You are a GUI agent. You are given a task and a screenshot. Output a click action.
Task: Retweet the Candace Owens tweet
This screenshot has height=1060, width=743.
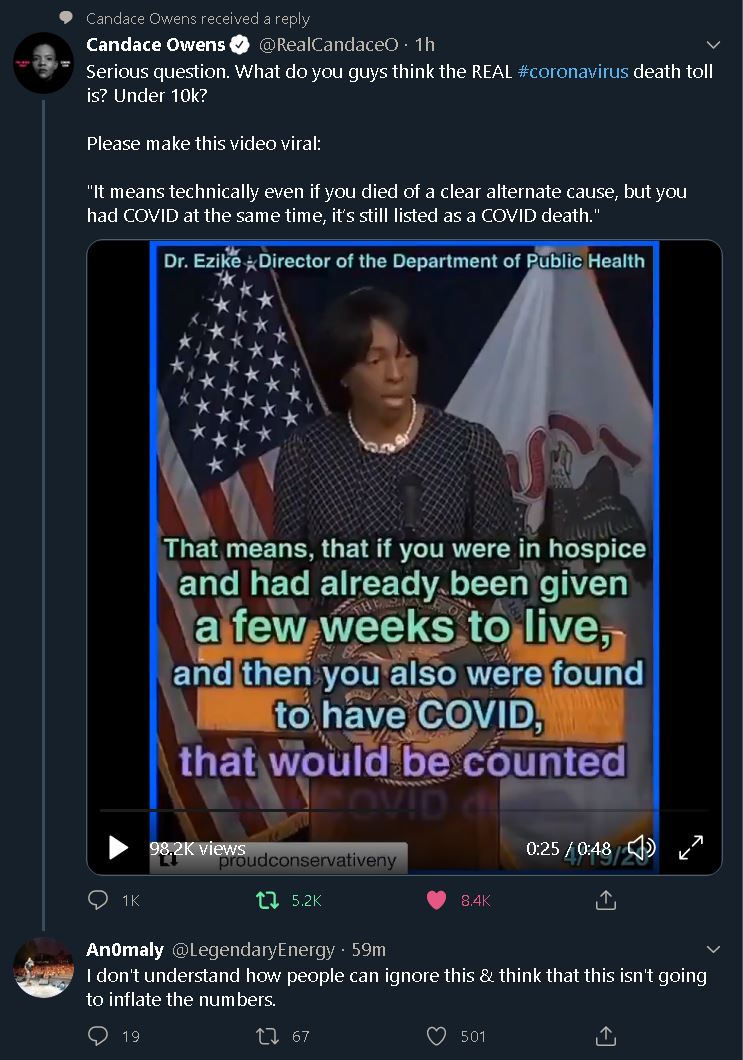[x=268, y=900]
